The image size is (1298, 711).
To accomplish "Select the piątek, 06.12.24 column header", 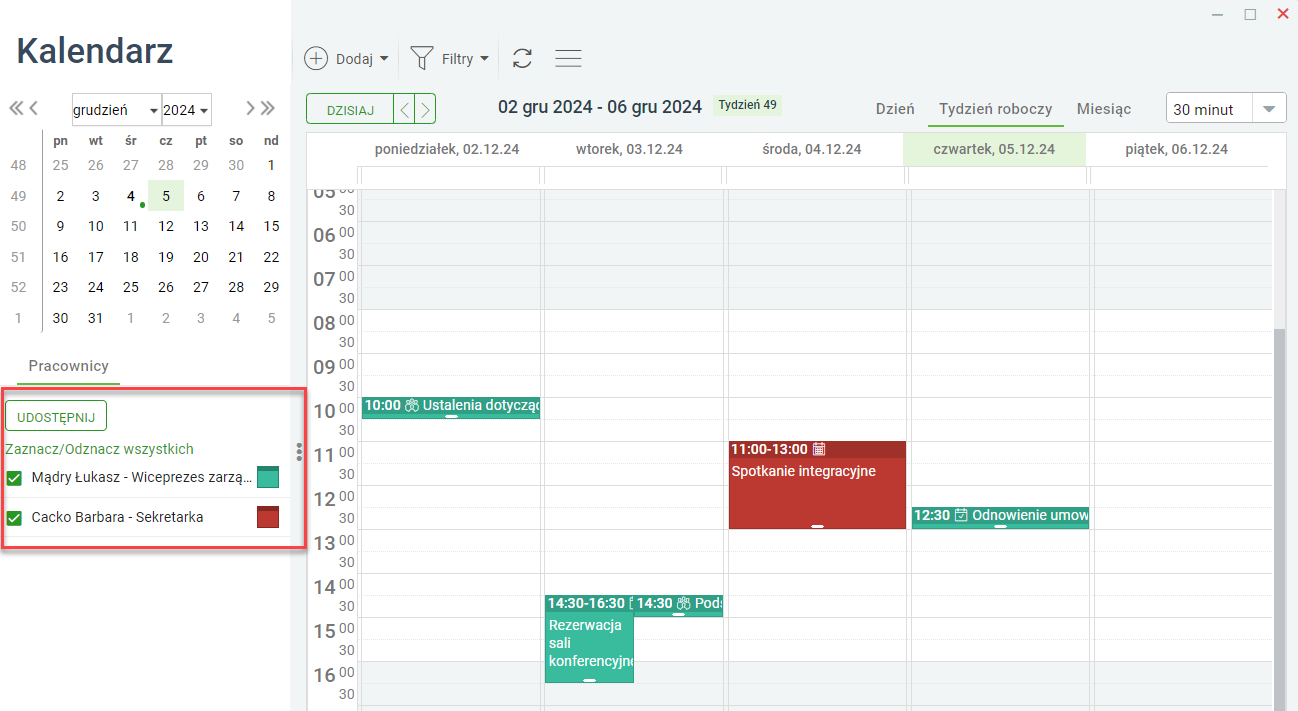I will [x=1177, y=149].
